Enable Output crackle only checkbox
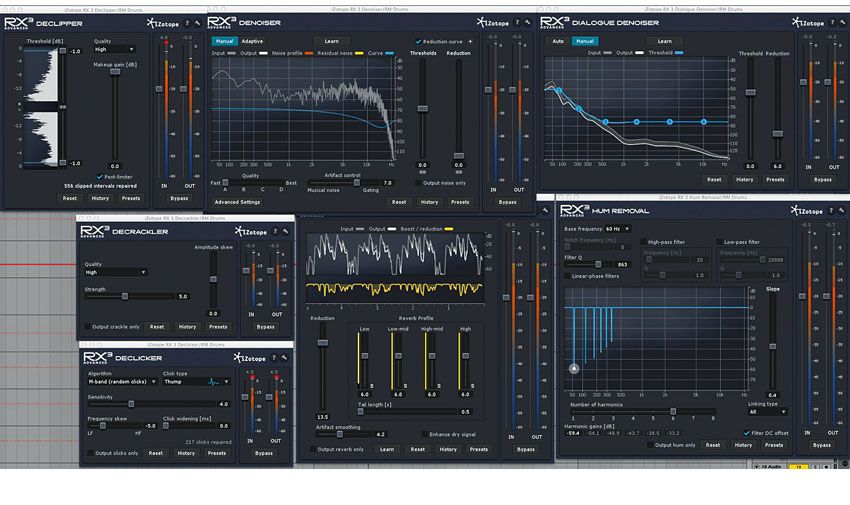850x505 pixels. tap(87, 327)
